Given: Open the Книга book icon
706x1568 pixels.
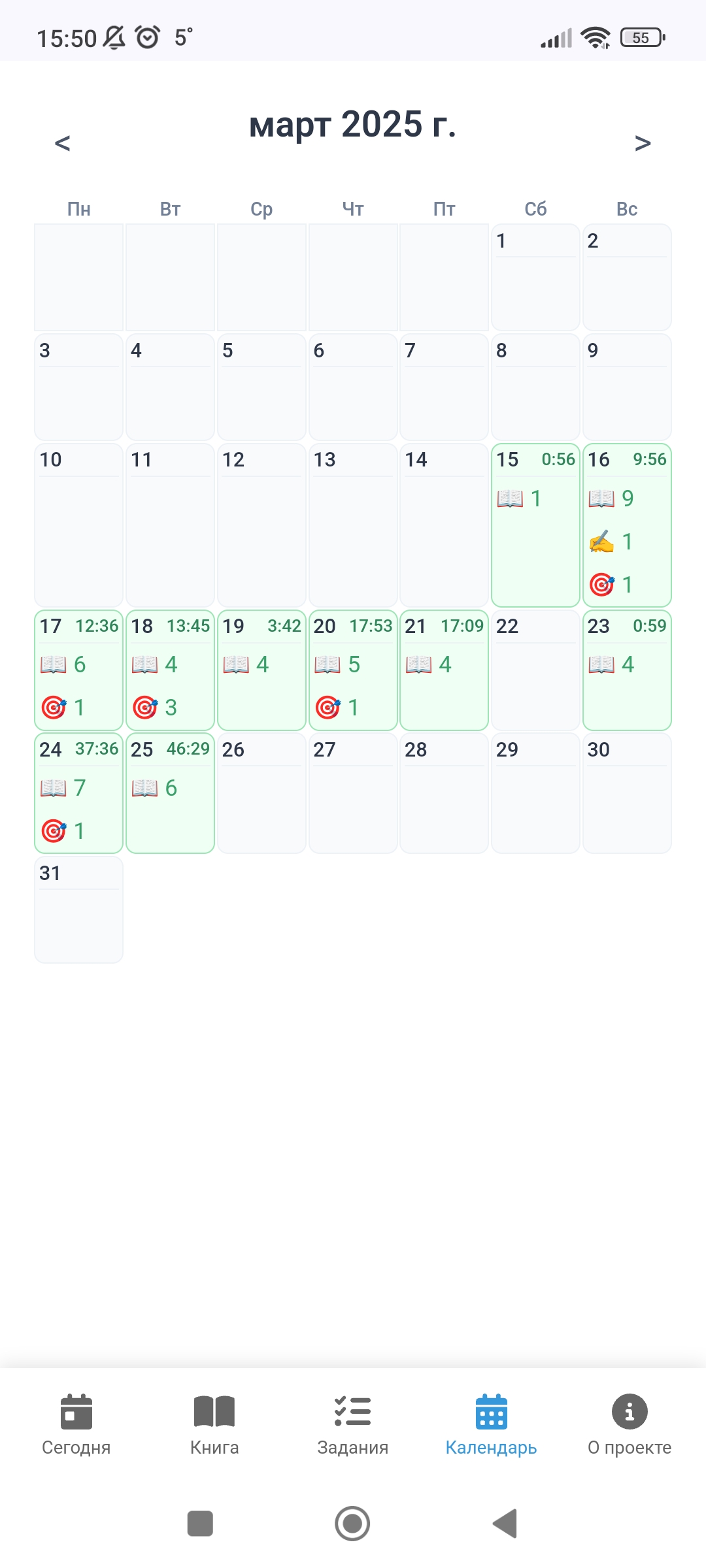Looking at the screenshot, I should (214, 1412).
